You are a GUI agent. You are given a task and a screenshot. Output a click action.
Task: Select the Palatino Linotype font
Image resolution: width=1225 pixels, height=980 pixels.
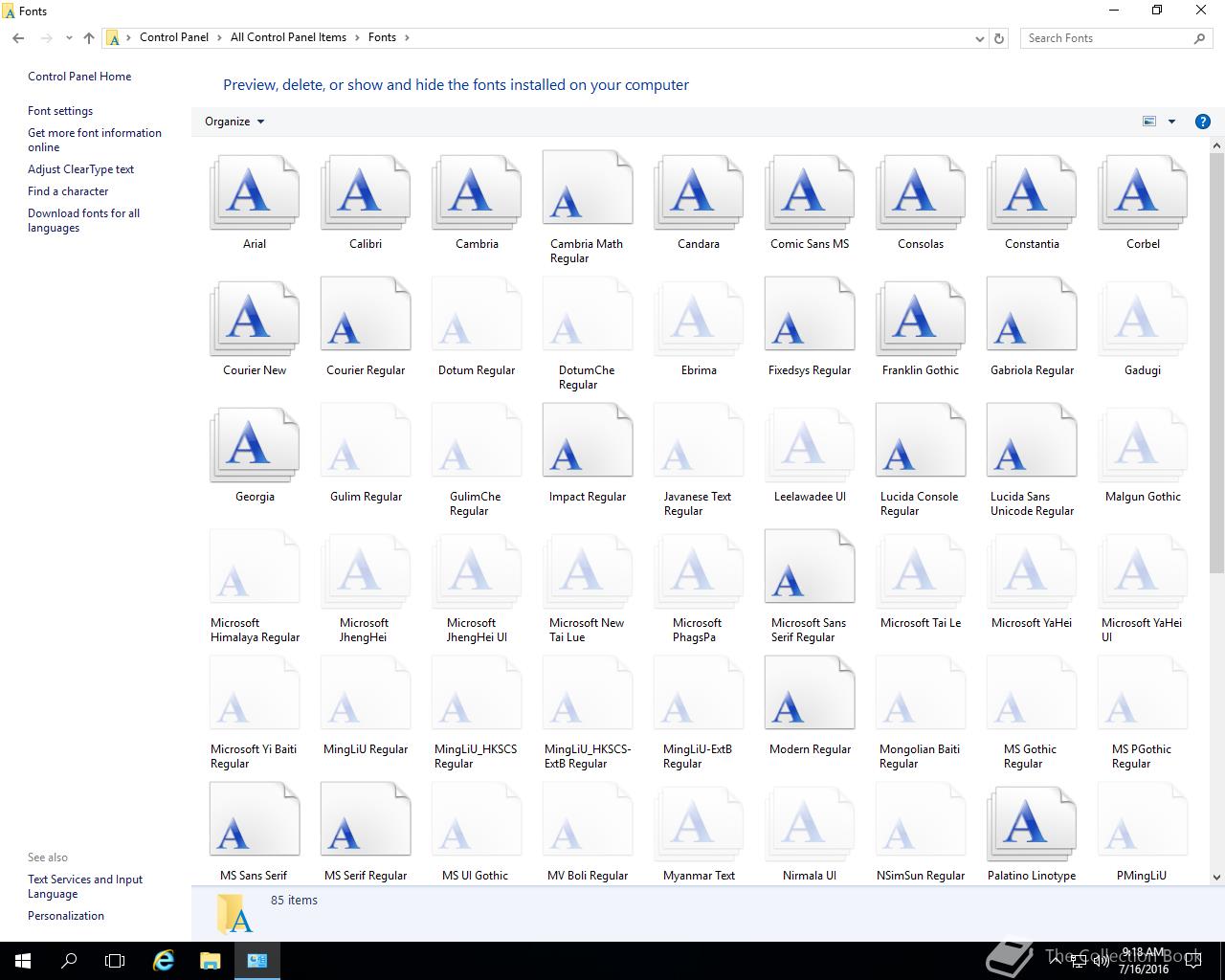click(1032, 825)
